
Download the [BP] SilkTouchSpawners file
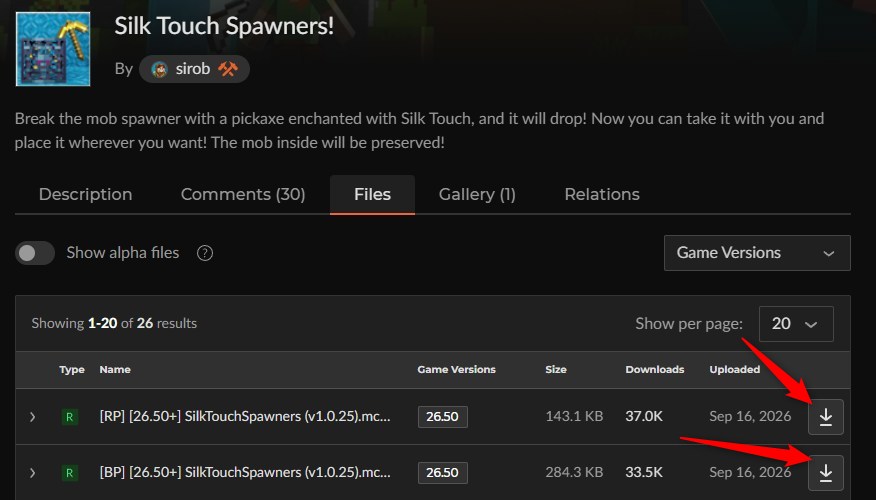tap(826, 473)
